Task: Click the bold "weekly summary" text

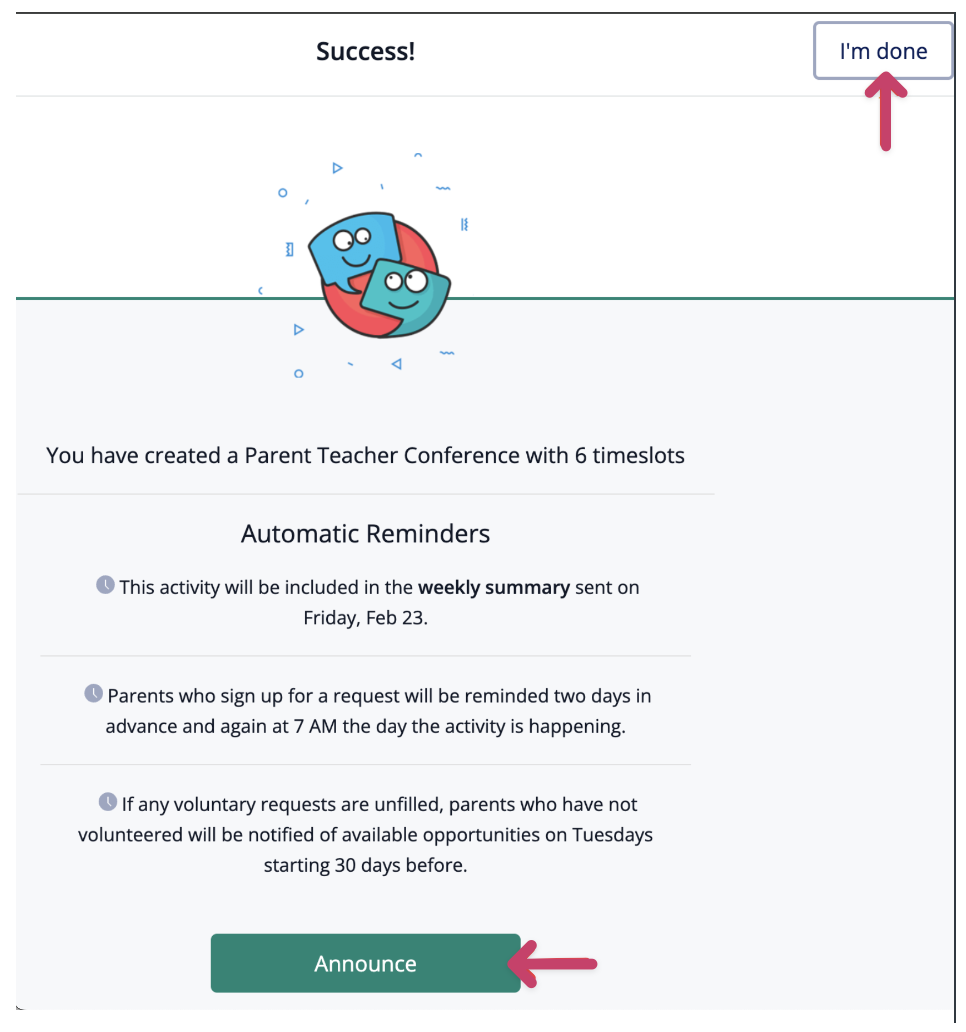Action: coord(493,587)
